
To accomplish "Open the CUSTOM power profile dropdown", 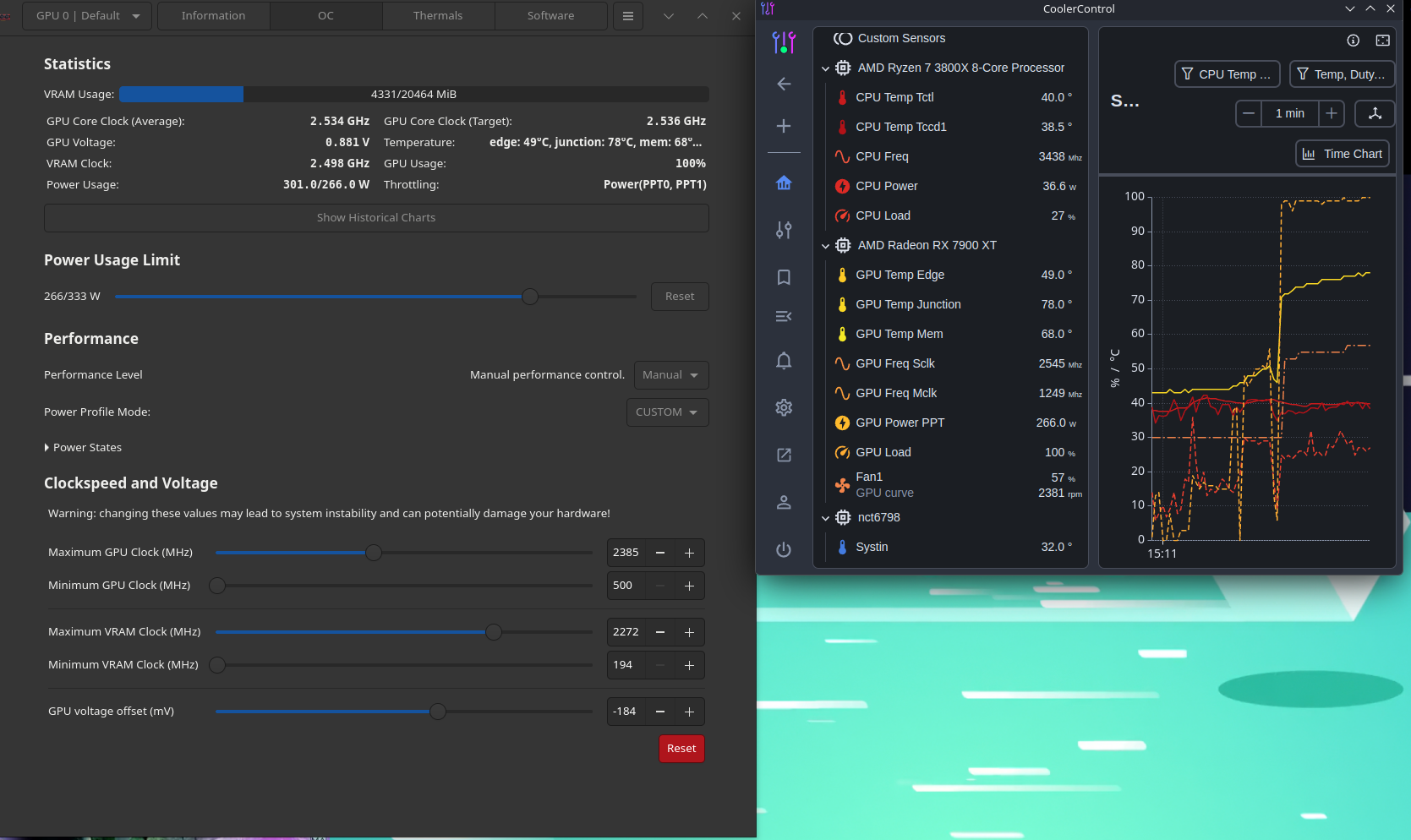I will click(x=667, y=412).
